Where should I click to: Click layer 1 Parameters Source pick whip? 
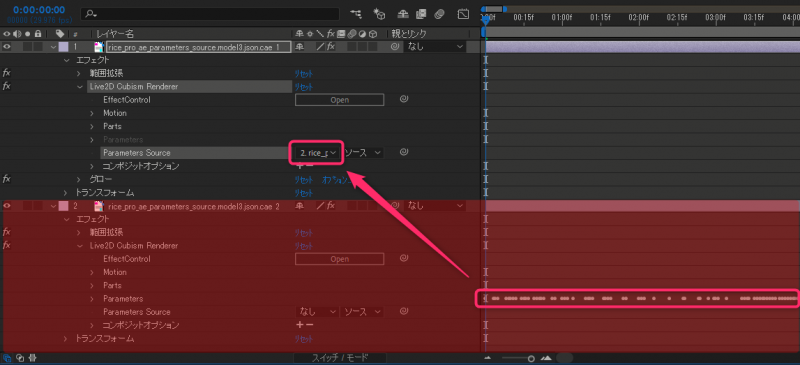[404, 152]
